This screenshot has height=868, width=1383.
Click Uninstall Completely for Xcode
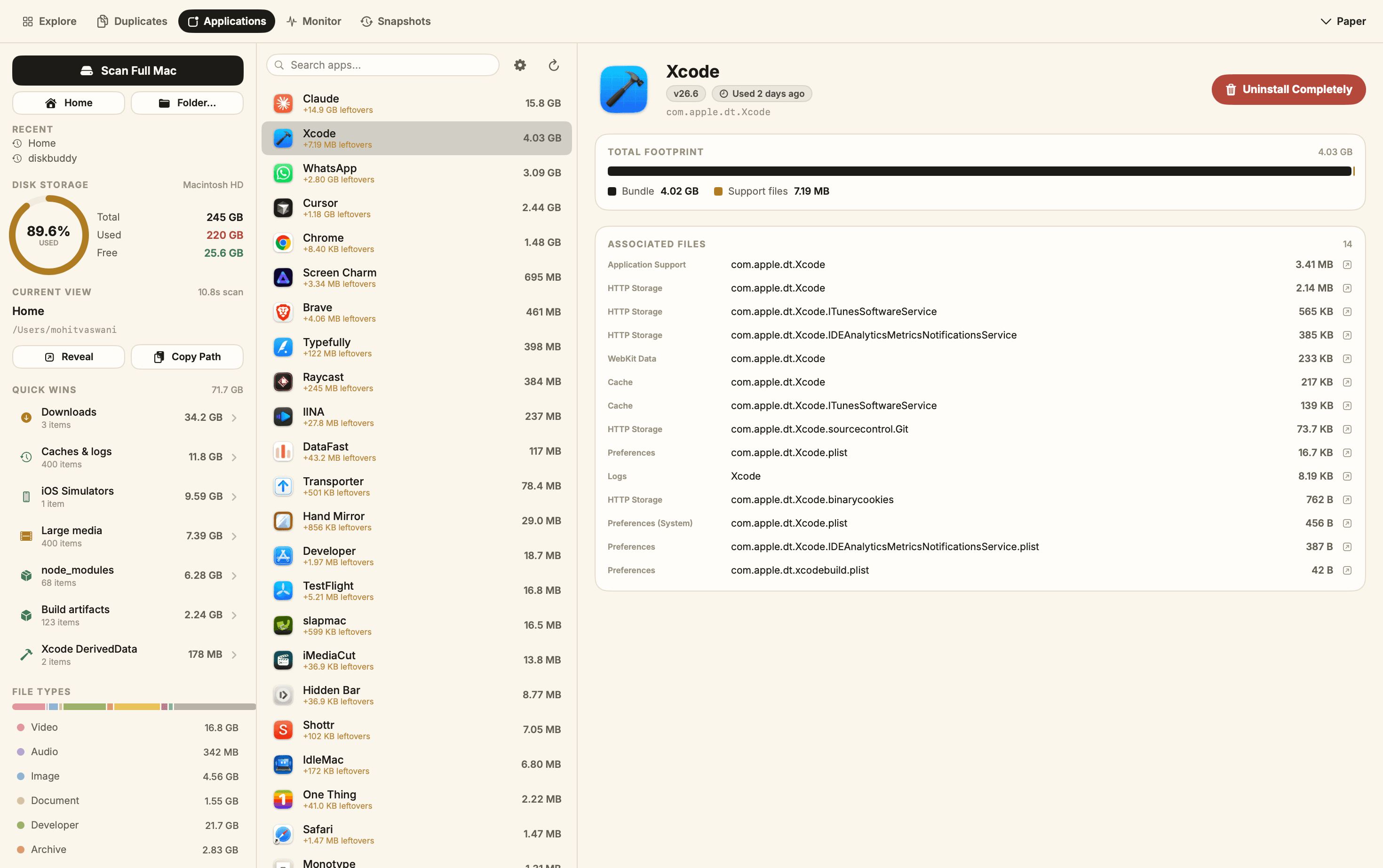(x=1288, y=89)
